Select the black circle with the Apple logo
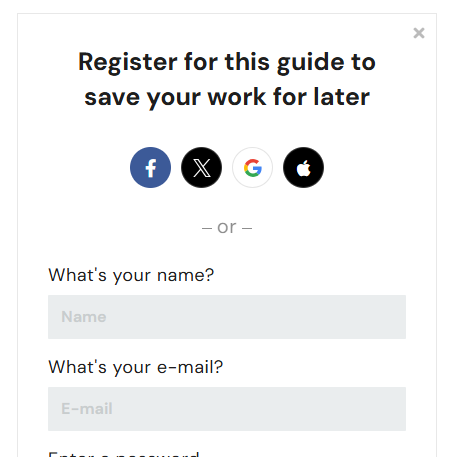The image size is (457, 457). tap(303, 167)
